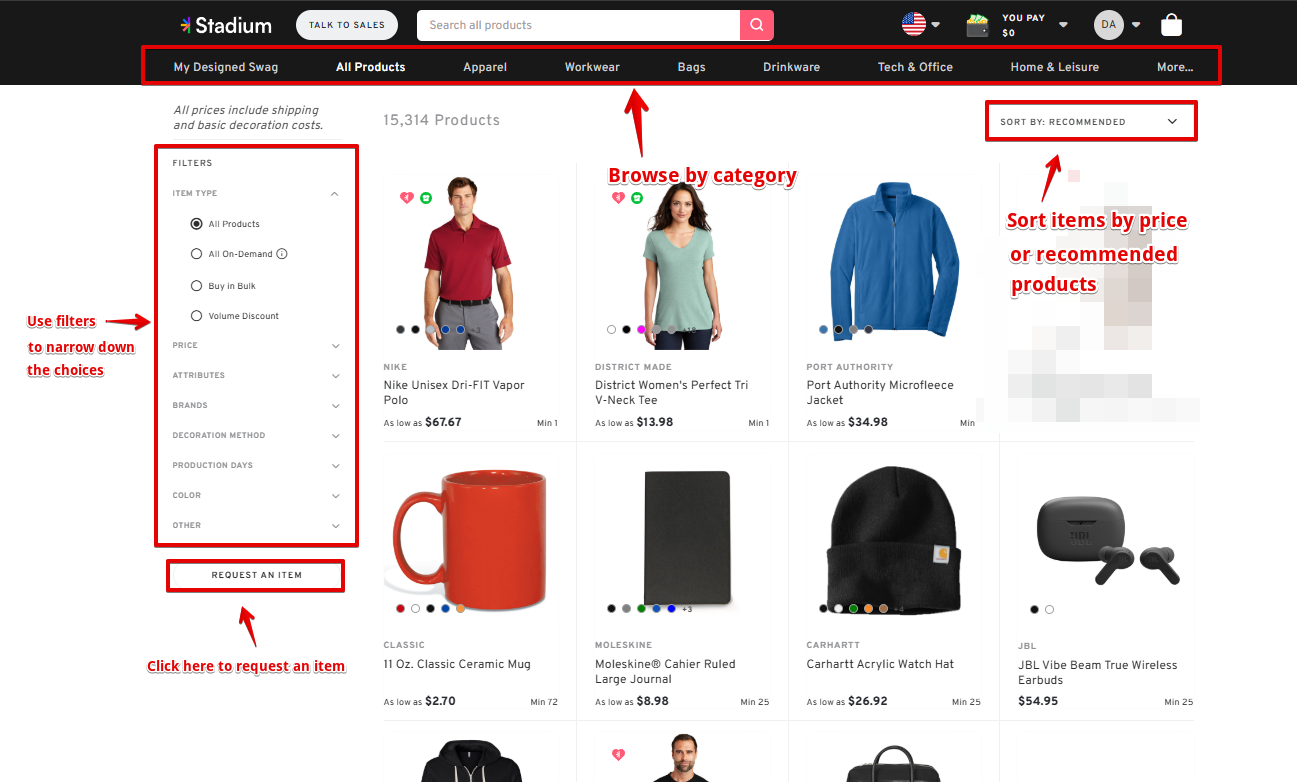Open JBL Vibe Beam True Wireless Earbuds

[1097, 672]
